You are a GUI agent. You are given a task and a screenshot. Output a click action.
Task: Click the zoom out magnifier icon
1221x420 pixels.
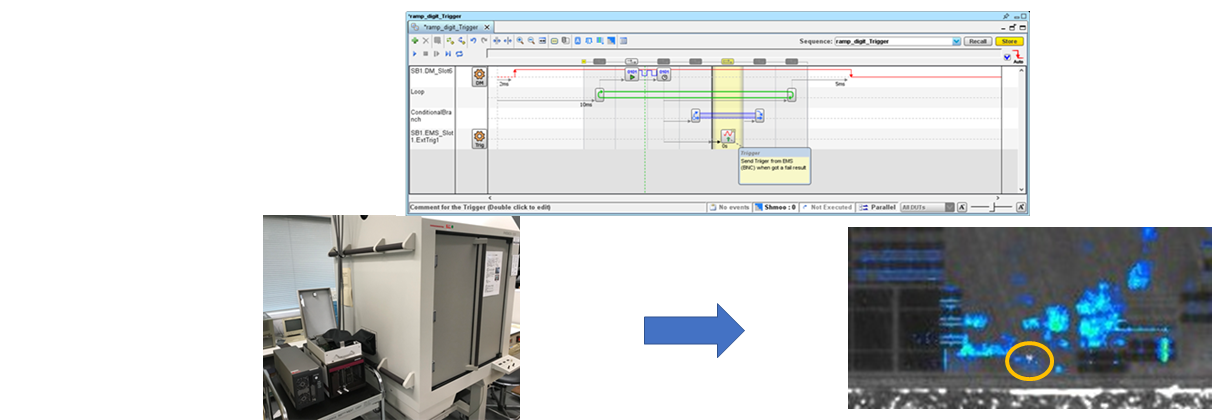[x=531, y=41]
